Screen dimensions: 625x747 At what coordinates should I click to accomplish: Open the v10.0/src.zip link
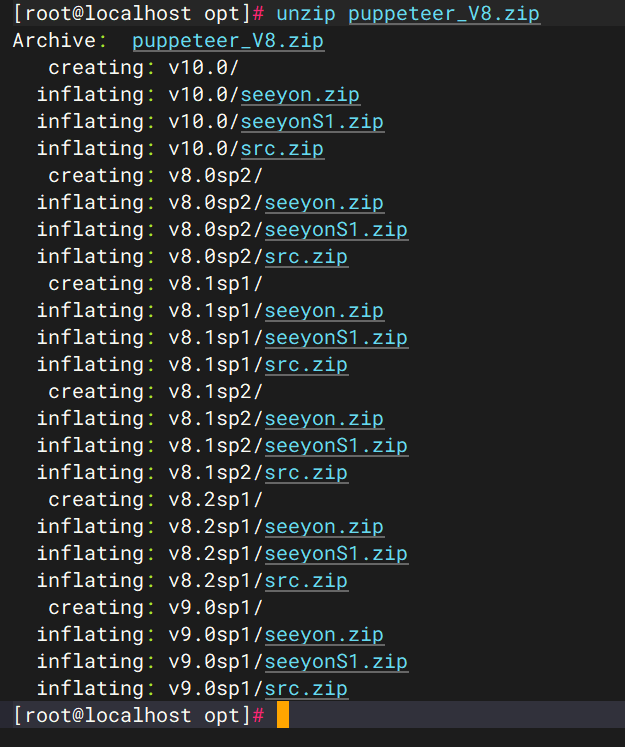point(282,149)
